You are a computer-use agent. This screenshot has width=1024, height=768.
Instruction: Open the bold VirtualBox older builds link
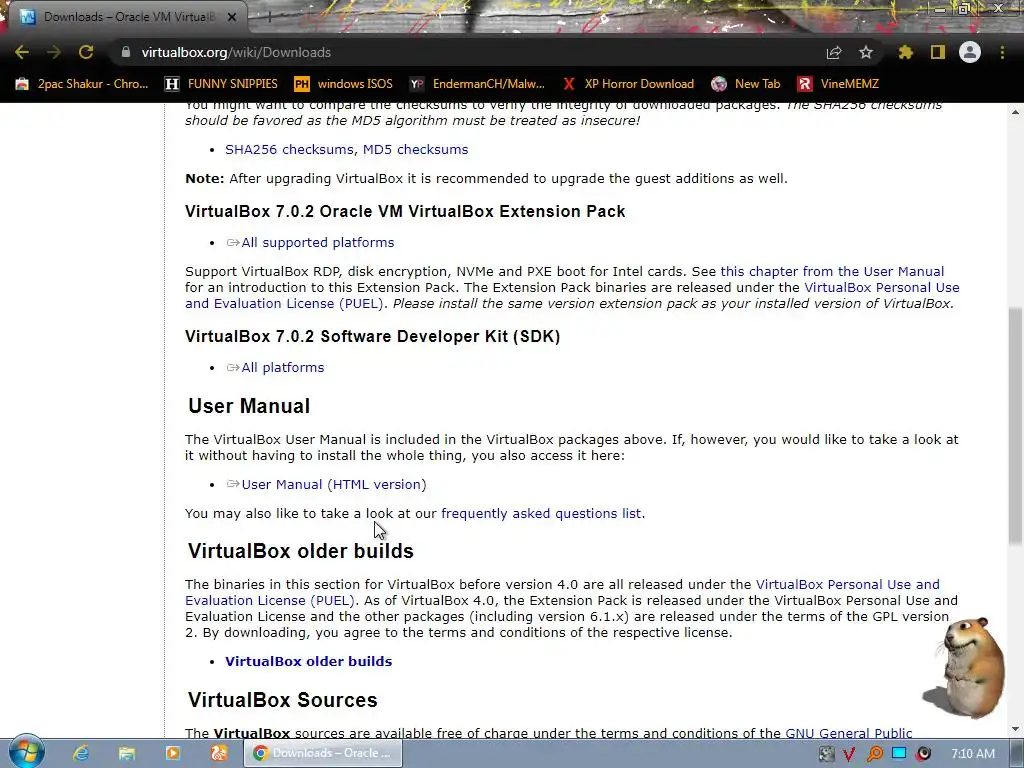pos(308,661)
